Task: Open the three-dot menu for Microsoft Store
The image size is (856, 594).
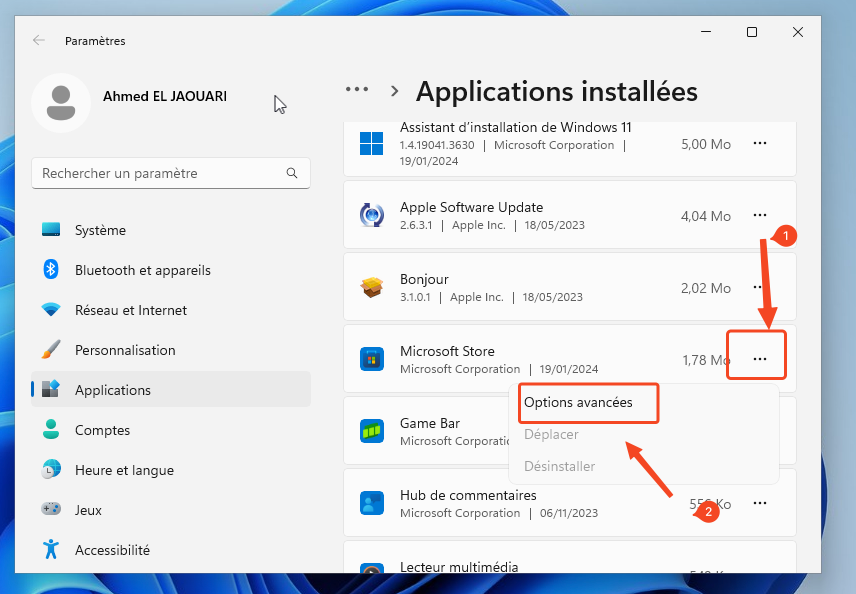Action: (759, 359)
